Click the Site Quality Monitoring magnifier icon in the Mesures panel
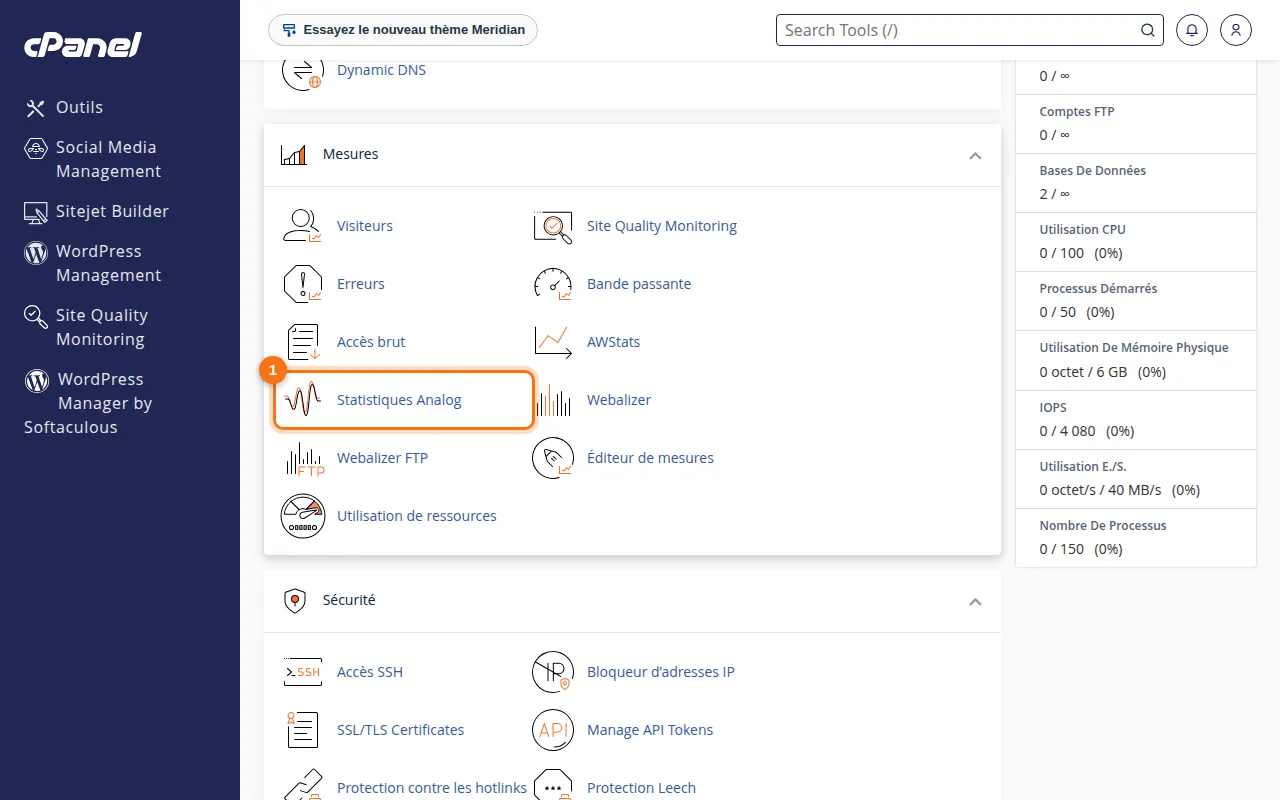This screenshot has width=1280, height=800. coord(552,226)
